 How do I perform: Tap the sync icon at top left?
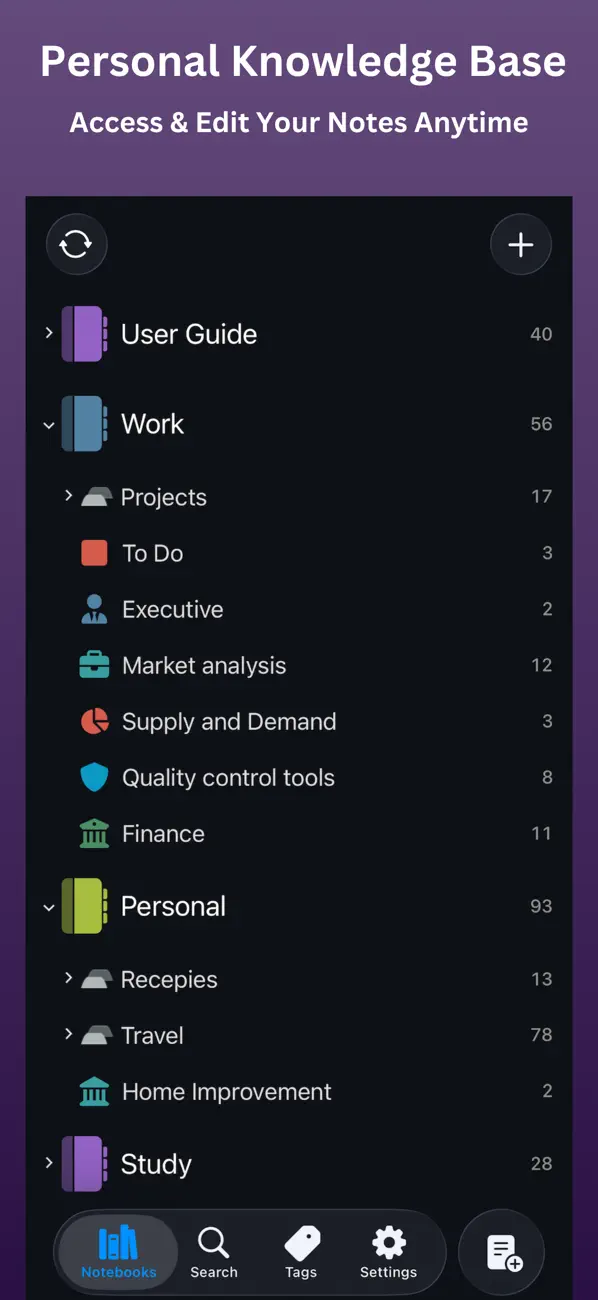click(77, 244)
